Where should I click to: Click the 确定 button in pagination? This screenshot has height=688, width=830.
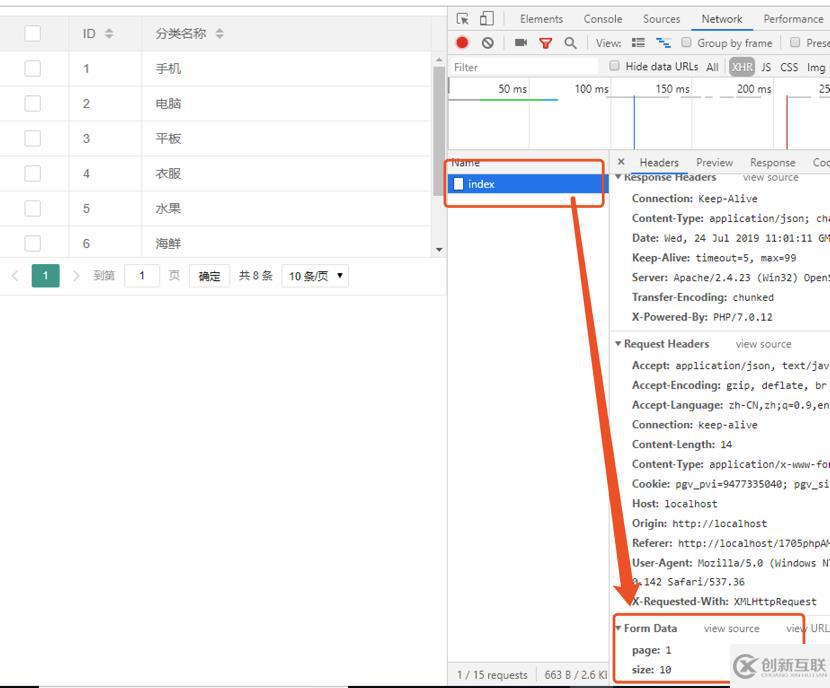[x=209, y=276]
